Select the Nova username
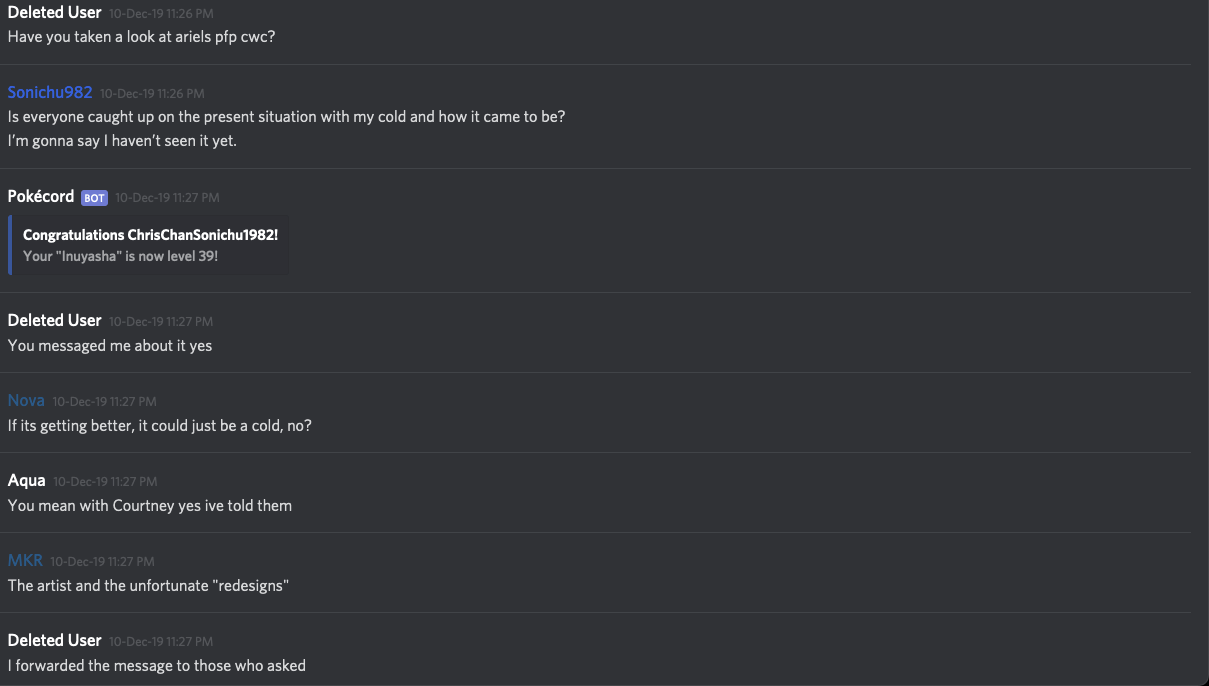This screenshot has width=1209, height=686. click(x=26, y=400)
